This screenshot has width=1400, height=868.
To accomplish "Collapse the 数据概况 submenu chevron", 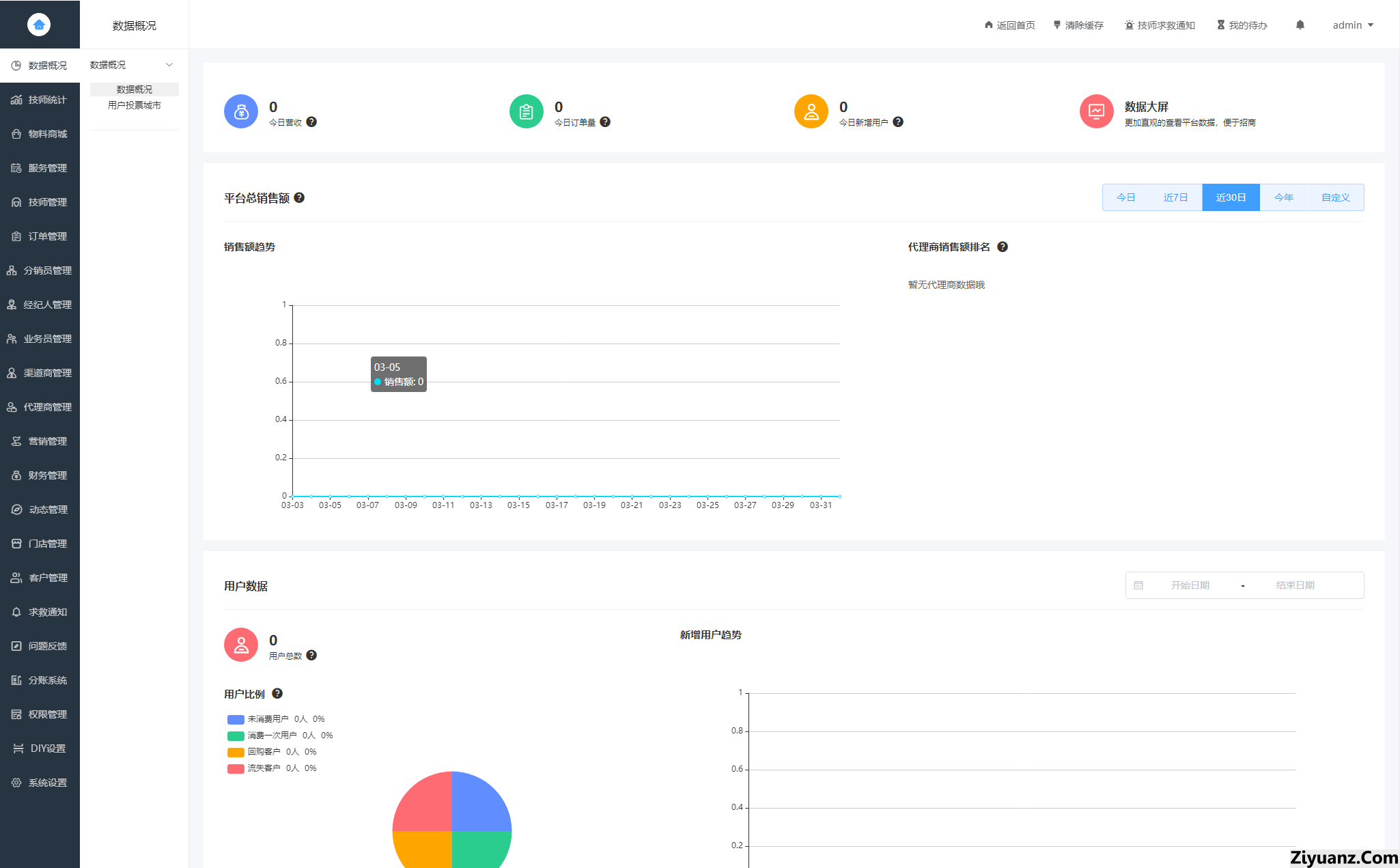I will 169,65.
